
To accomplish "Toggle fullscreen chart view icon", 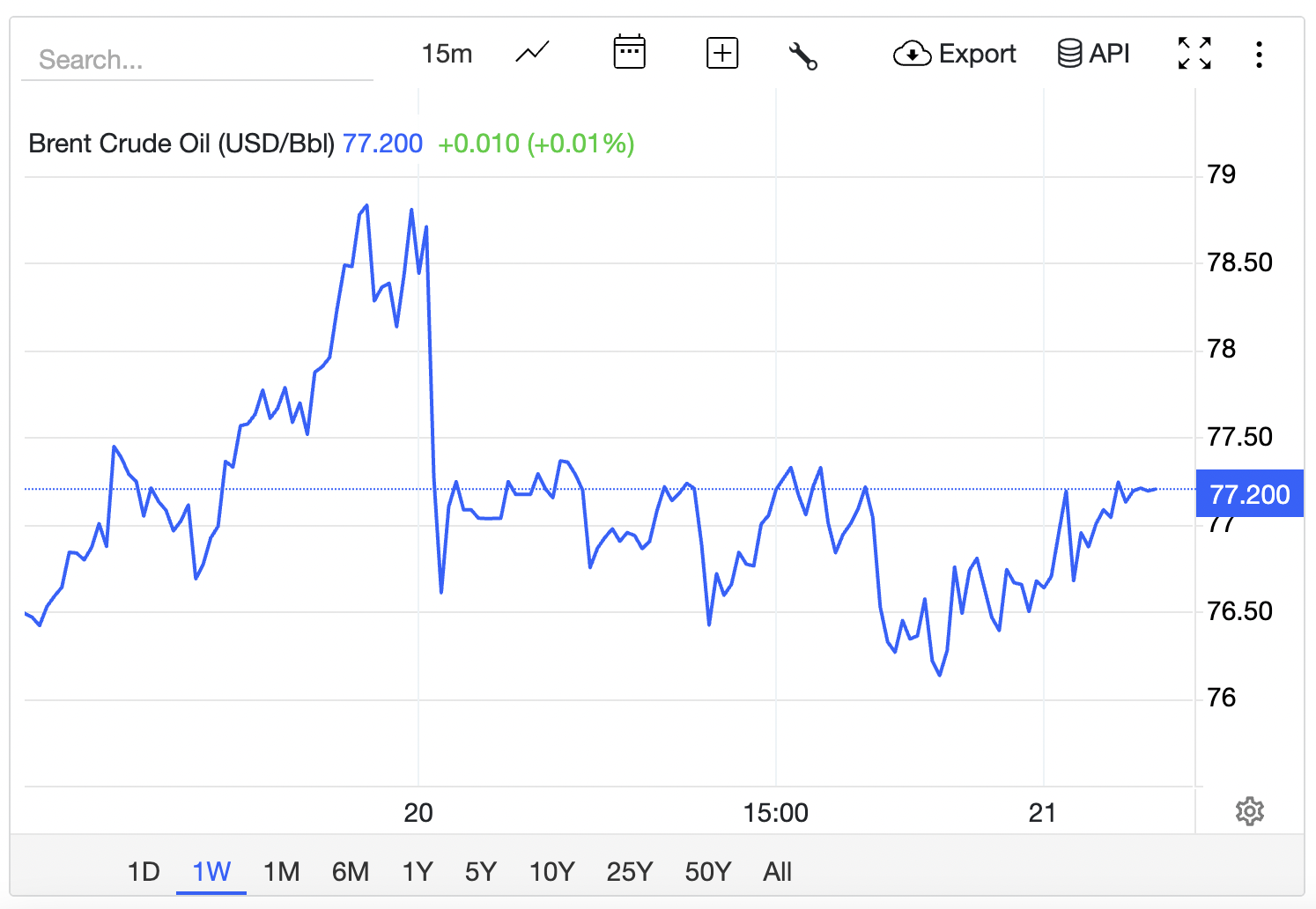I will pyautogui.click(x=1194, y=54).
